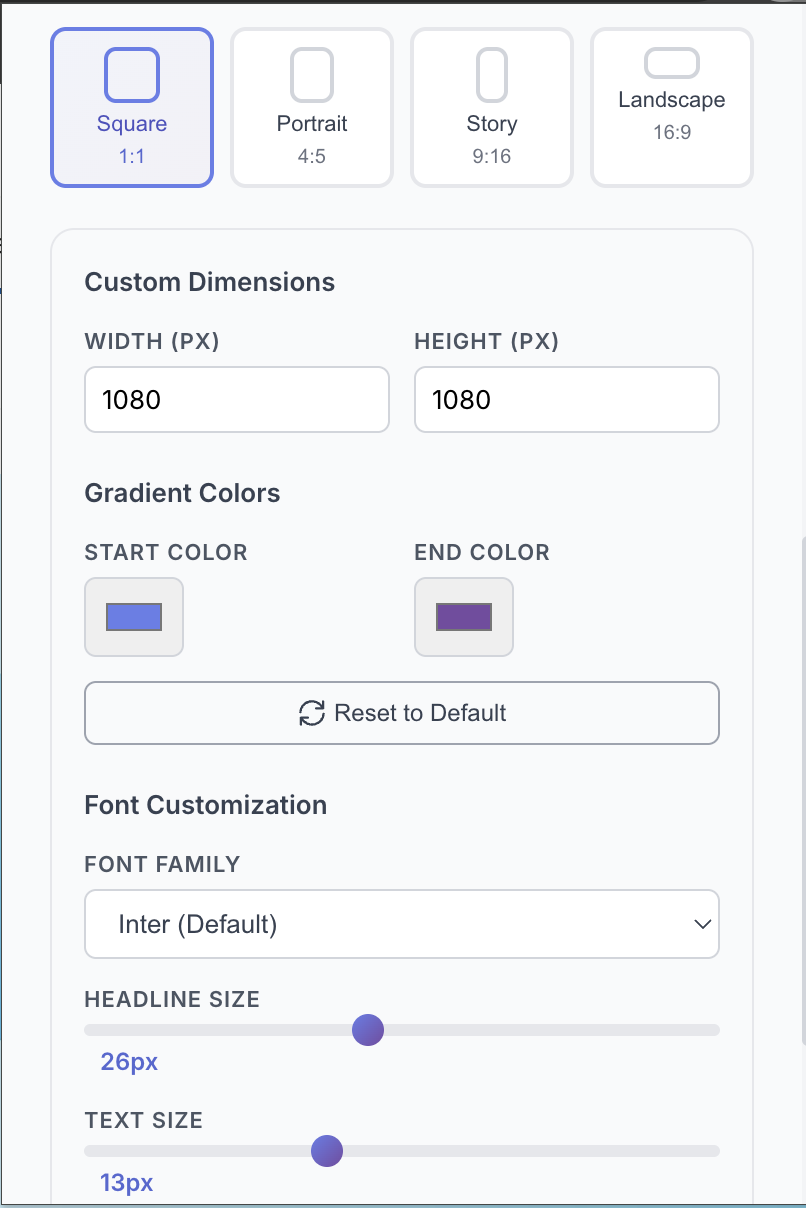
Task: Open the Font Family dropdown
Action: coord(401,924)
